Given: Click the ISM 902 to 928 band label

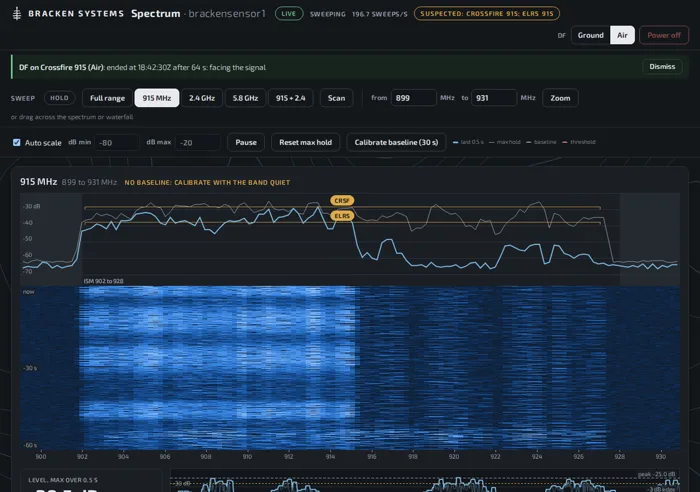Looking at the screenshot, I should [103, 281].
